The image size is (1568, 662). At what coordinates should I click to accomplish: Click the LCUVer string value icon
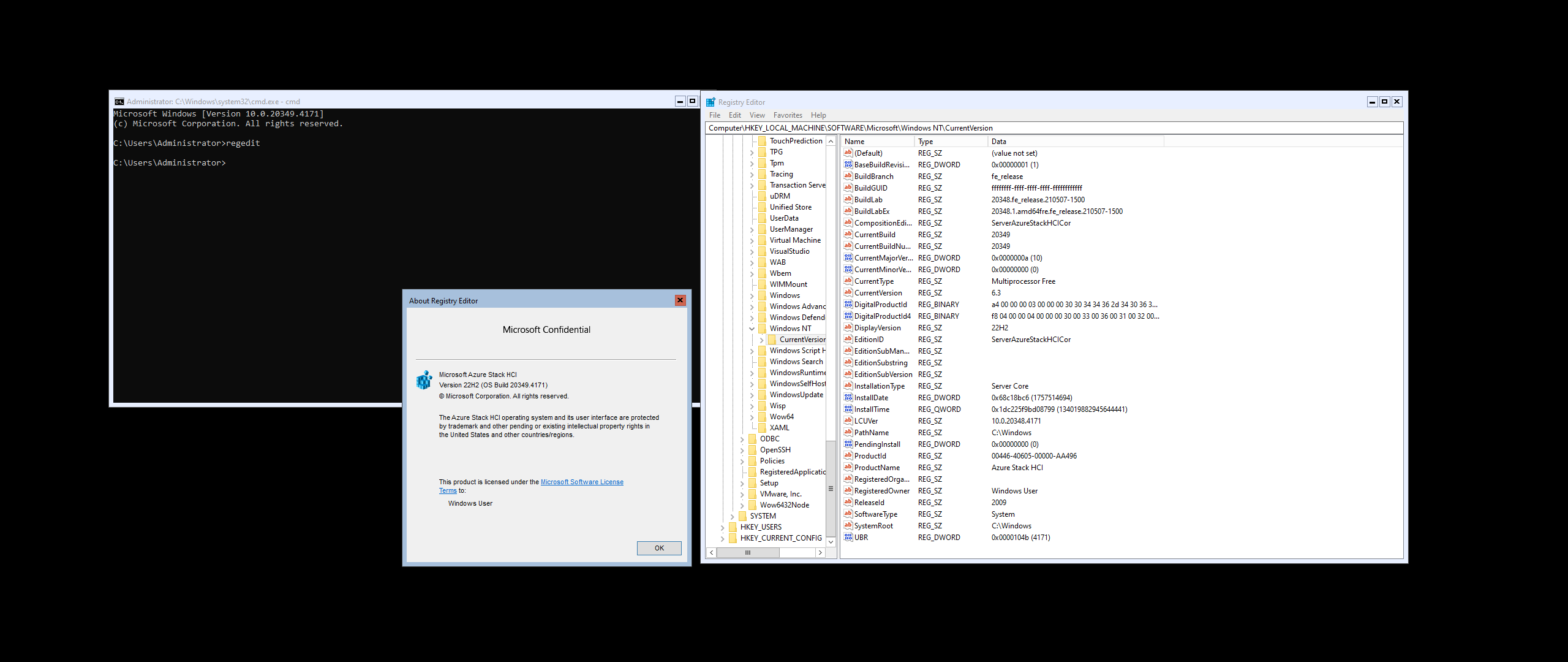(x=848, y=421)
